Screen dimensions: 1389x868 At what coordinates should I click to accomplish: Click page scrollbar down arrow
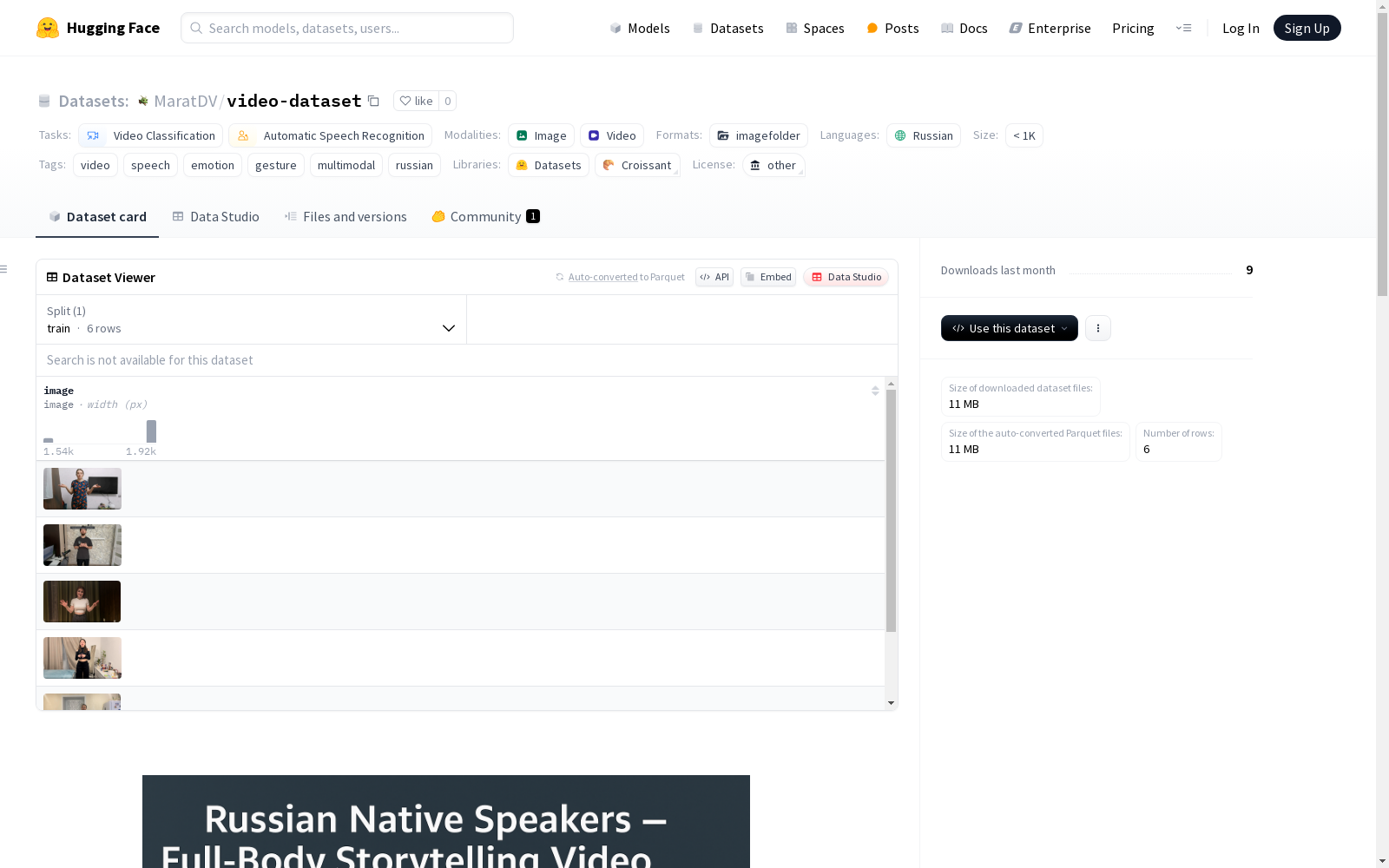tap(1383, 861)
